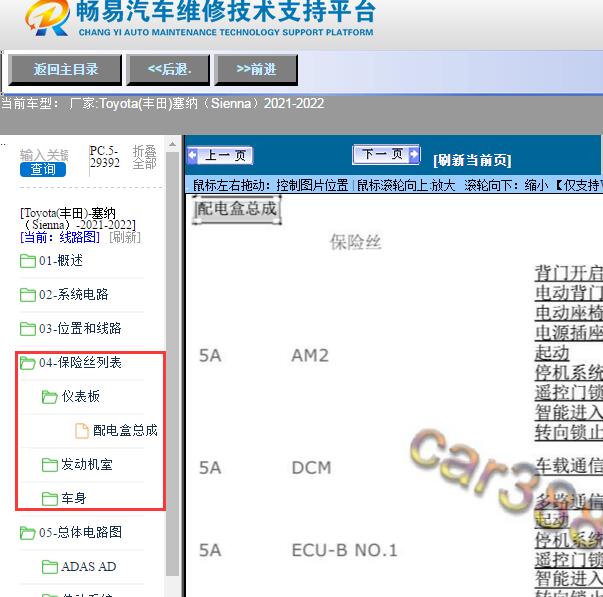603x597 pixels.
Task: Open the 02-系统电路 tree item
Action: pyautogui.click(x=73, y=294)
